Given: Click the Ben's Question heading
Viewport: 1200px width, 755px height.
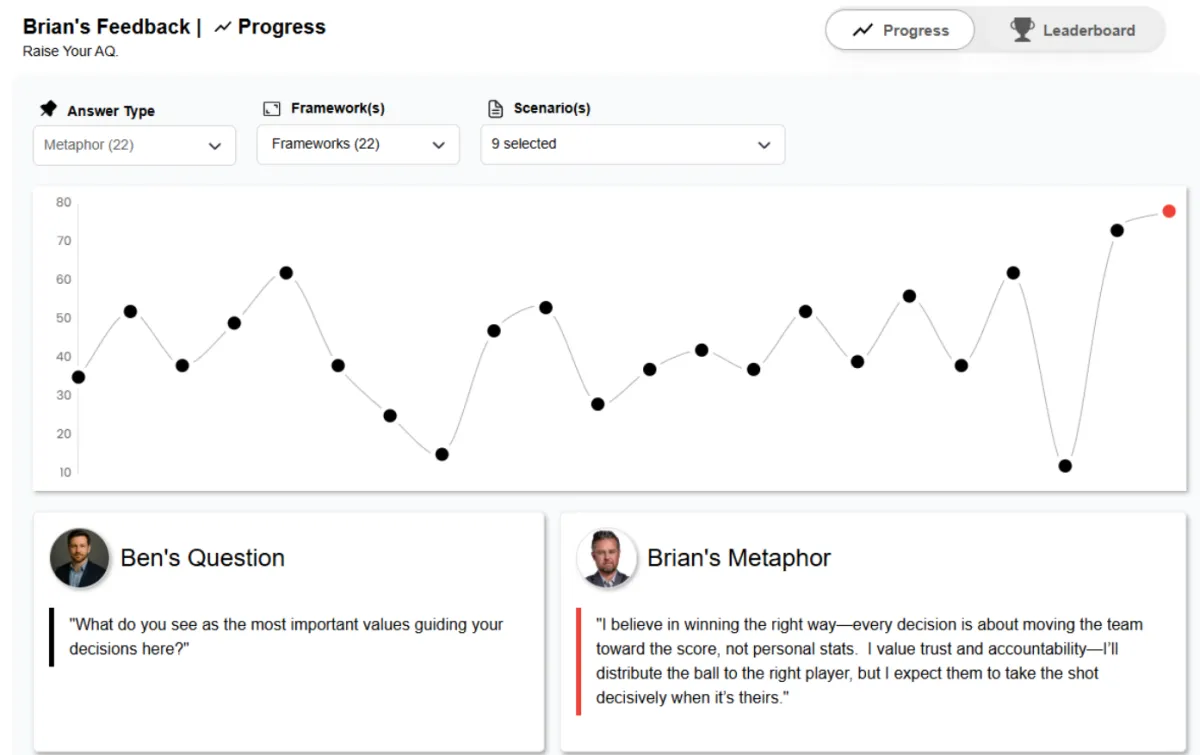Looking at the screenshot, I should pos(202,558).
